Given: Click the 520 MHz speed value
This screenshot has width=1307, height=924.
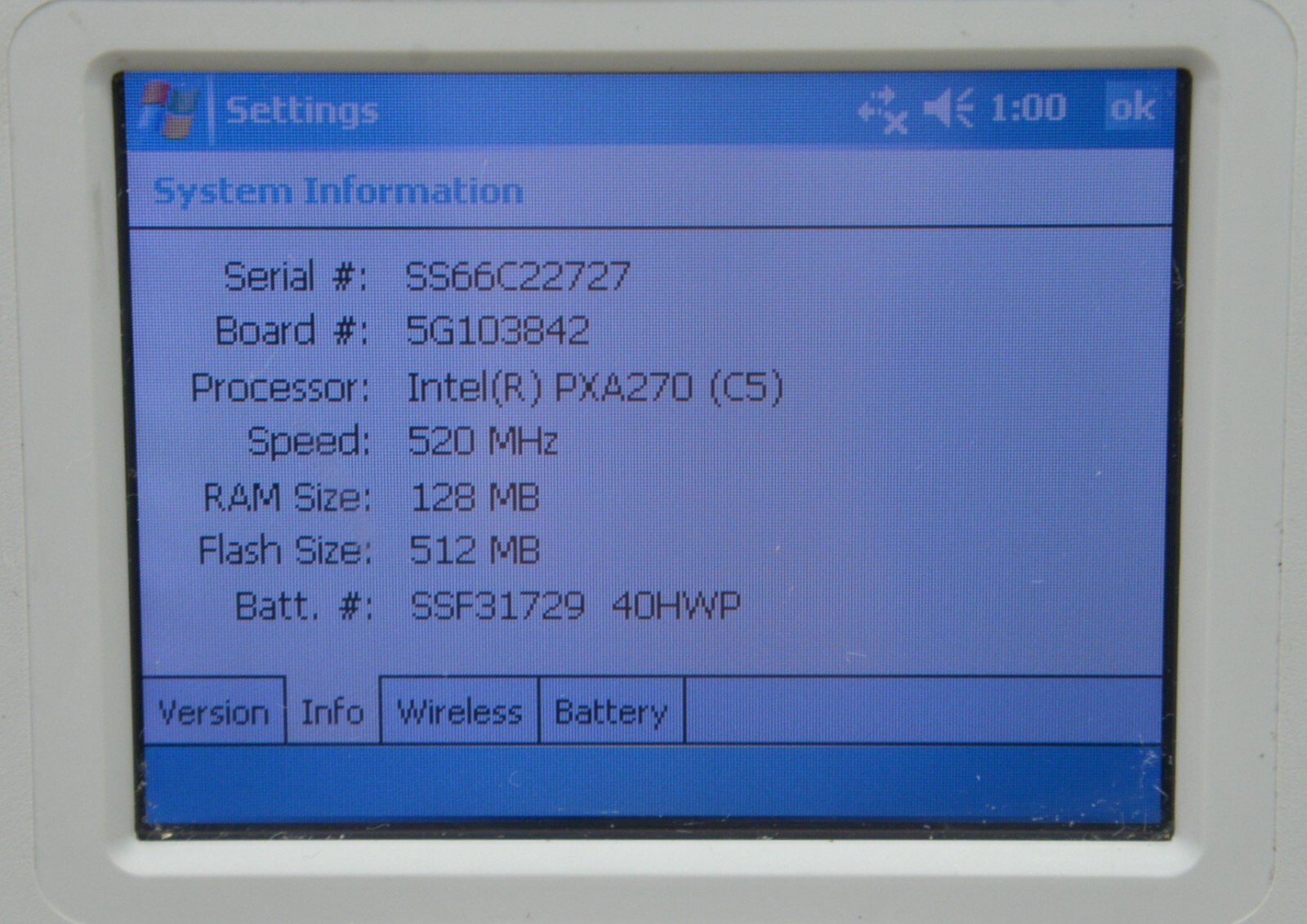Looking at the screenshot, I should 483,442.
